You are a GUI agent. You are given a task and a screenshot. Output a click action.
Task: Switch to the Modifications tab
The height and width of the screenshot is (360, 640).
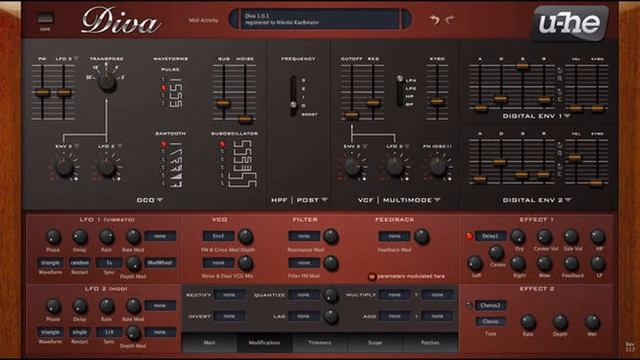tap(264, 343)
